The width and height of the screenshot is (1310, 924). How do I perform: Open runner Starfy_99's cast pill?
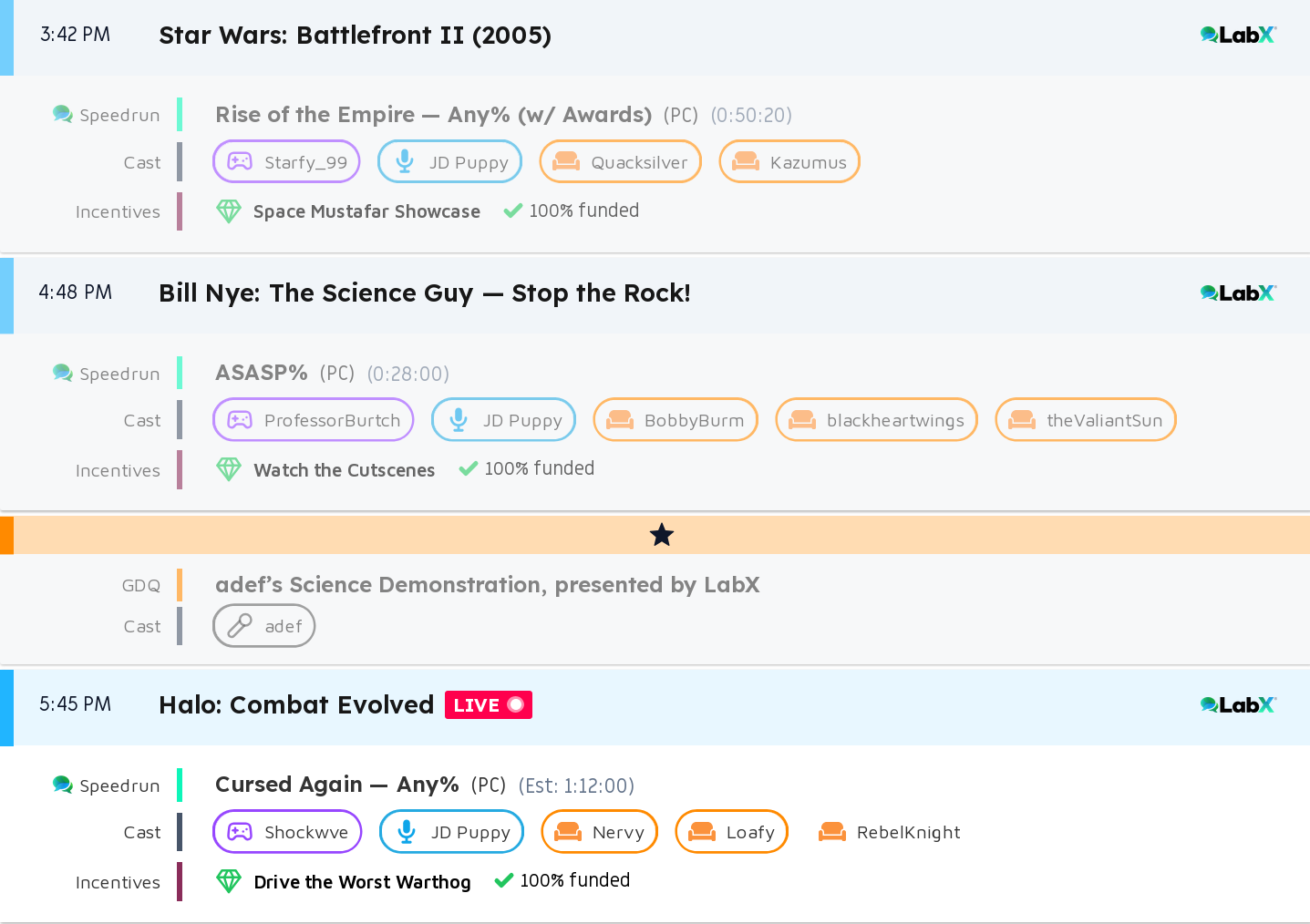tap(286, 161)
